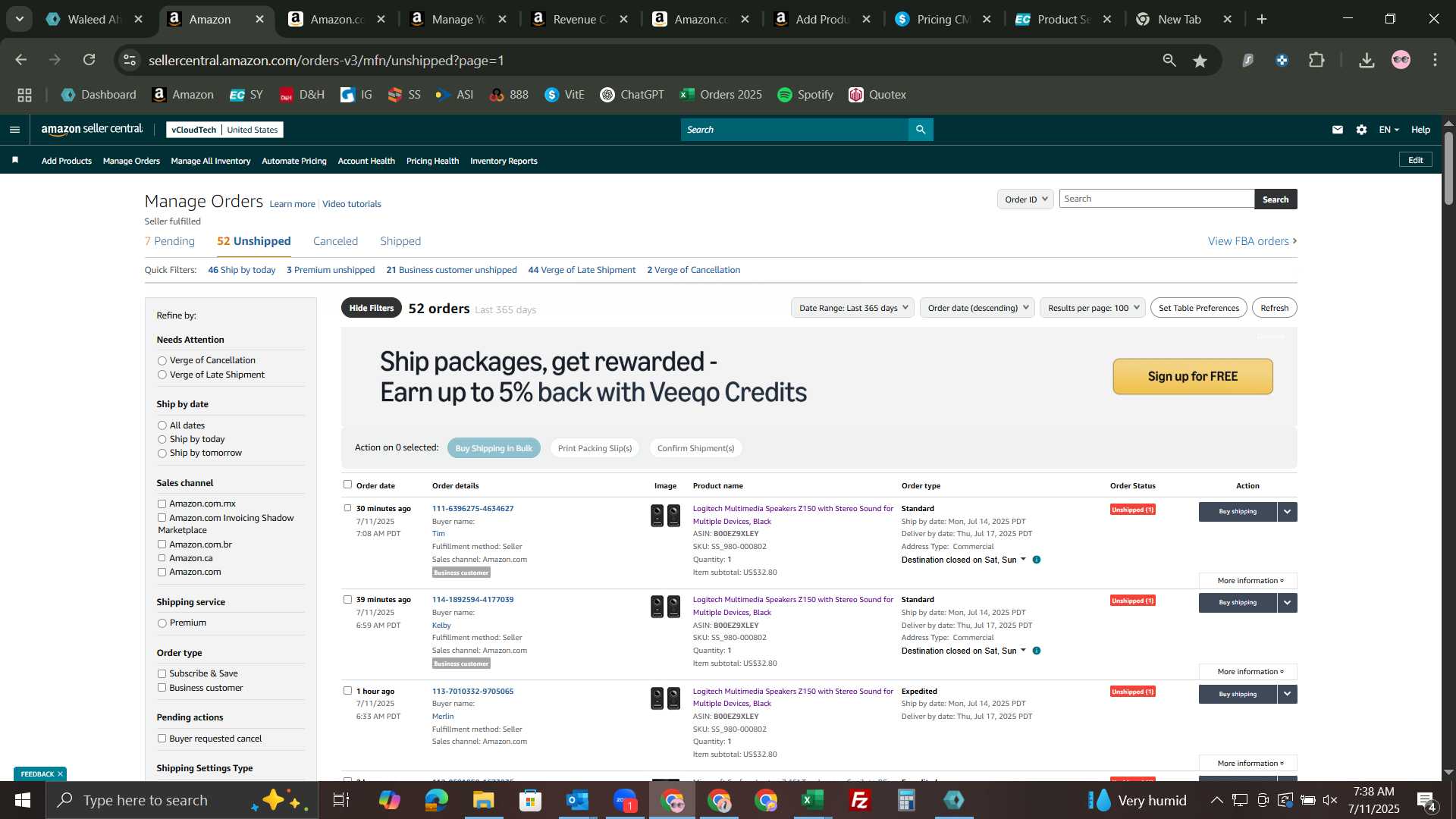Select Verge of Late Shipment radio button

[162, 375]
